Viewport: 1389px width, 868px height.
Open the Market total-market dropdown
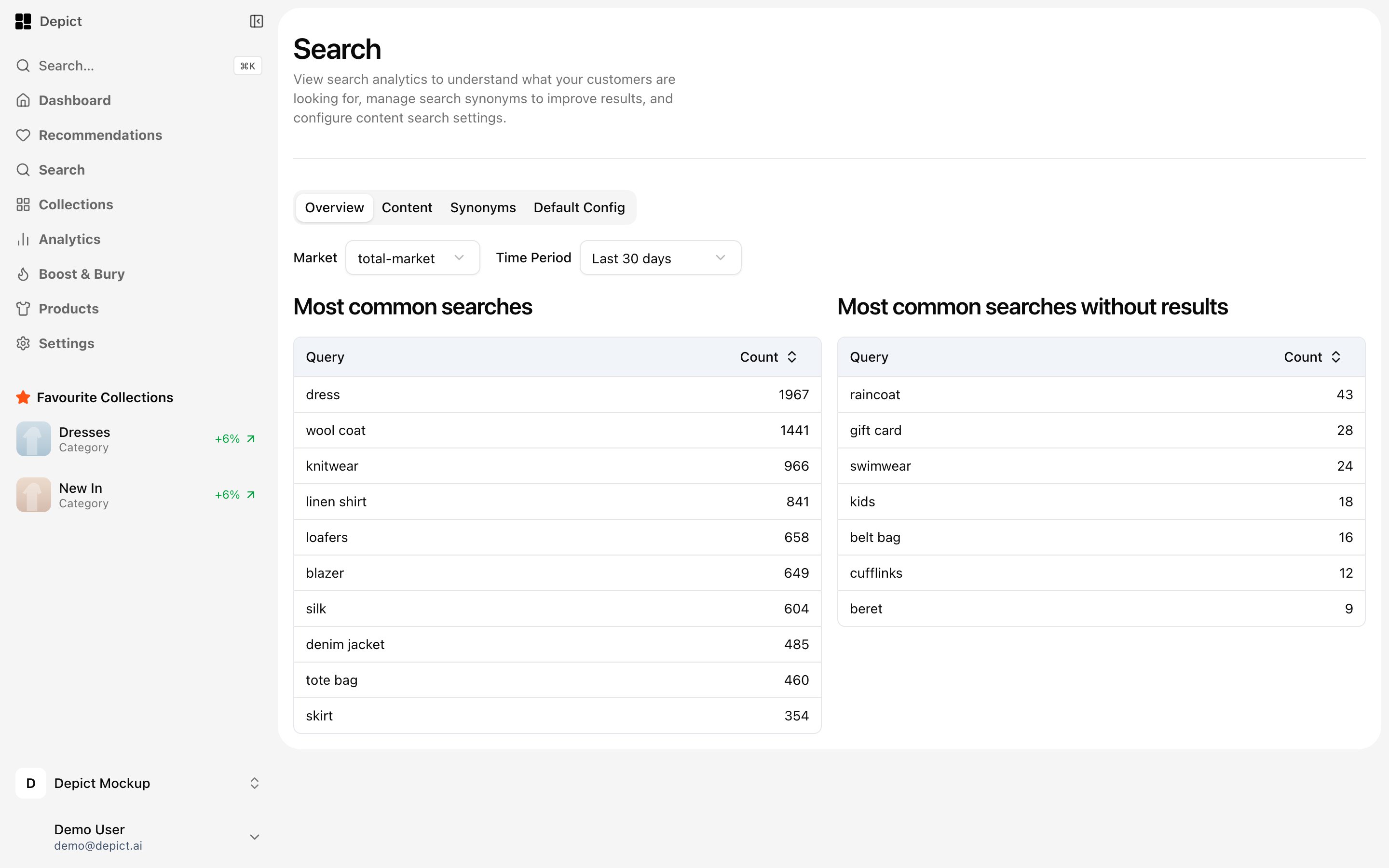(x=413, y=258)
